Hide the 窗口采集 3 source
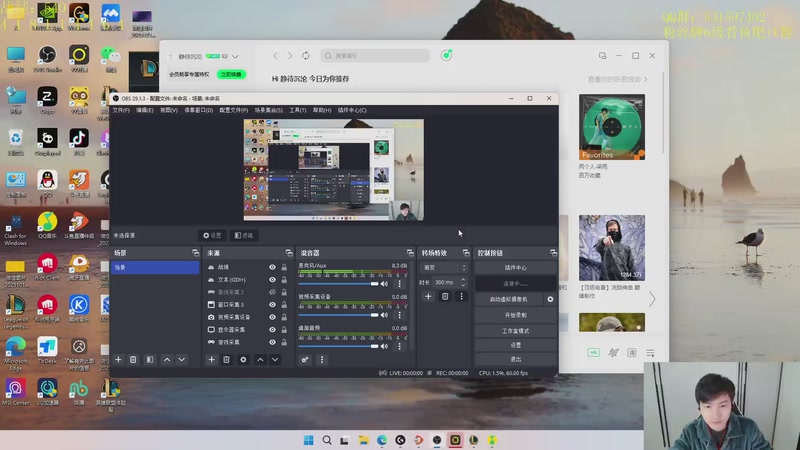 click(272, 305)
